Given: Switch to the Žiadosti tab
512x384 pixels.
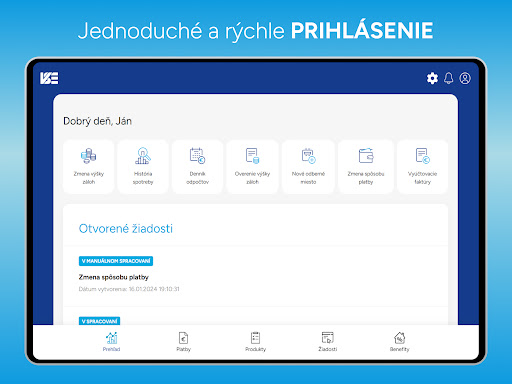Looking at the screenshot, I should [x=327, y=342].
